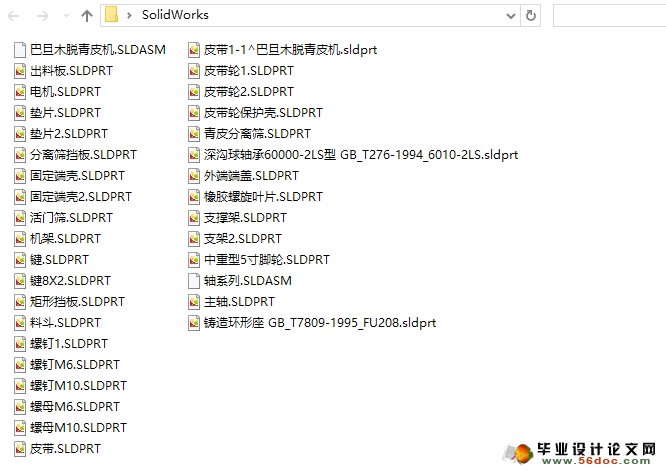Click the folder icon in address bar
The height and width of the screenshot is (471, 666).
(111, 15)
